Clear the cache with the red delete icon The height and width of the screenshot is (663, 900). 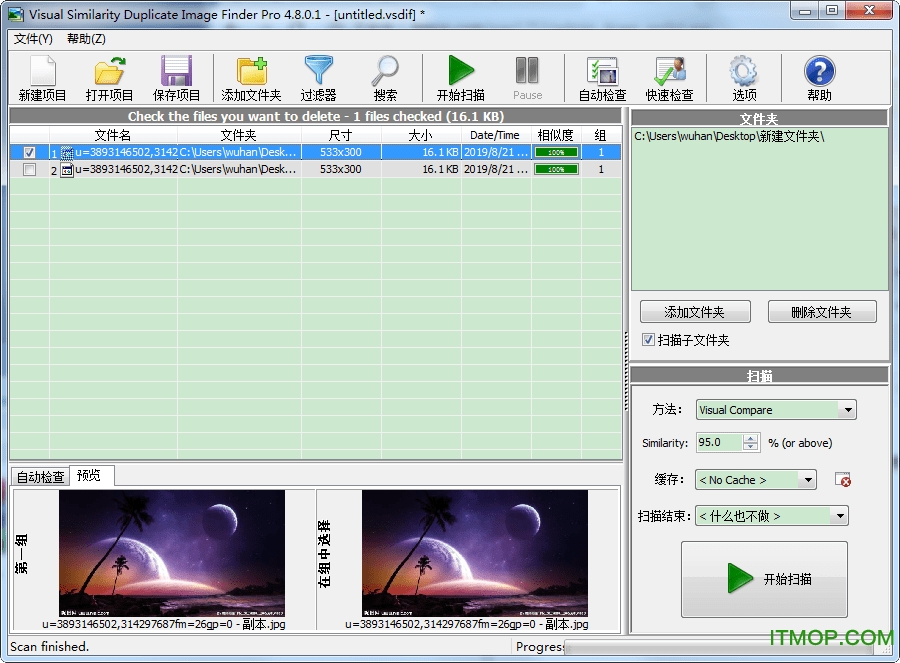click(x=843, y=480)
